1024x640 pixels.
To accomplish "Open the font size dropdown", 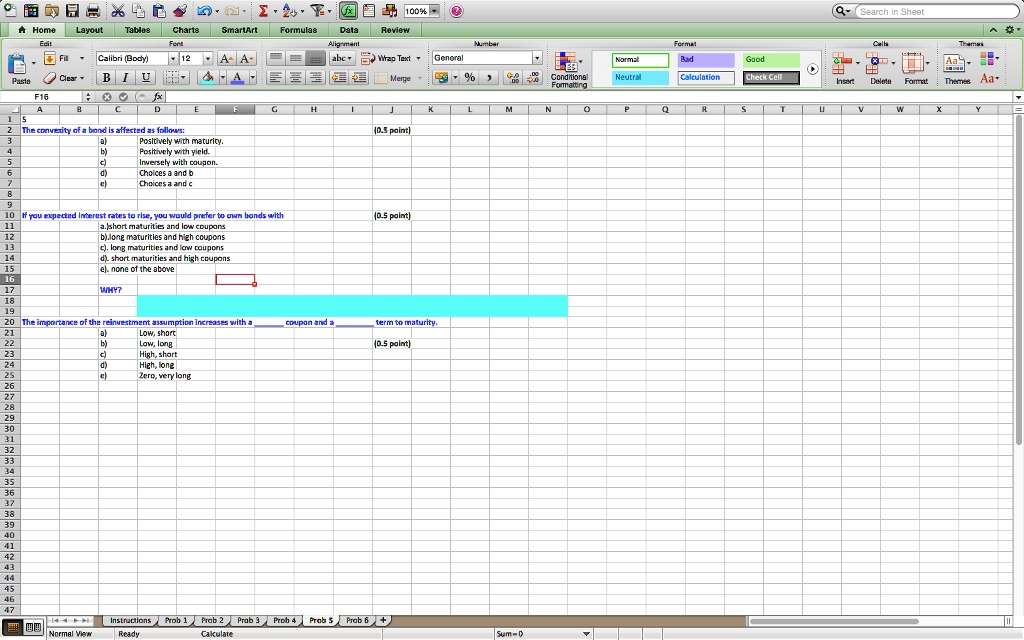I will 208,58.
